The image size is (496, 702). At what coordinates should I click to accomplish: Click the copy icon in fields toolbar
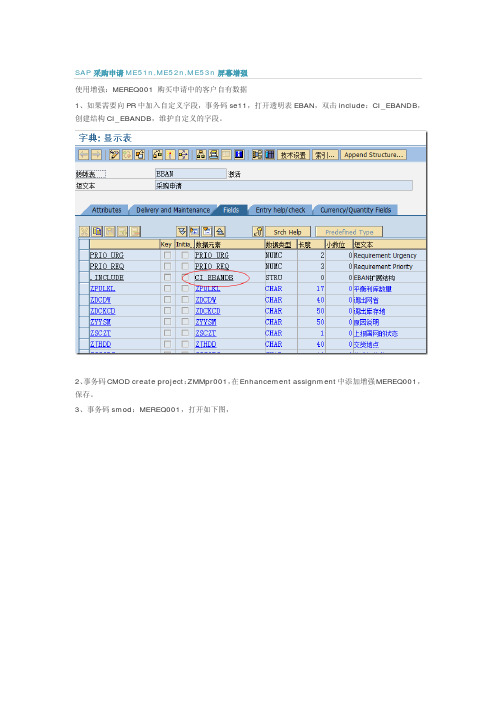coord(97,232)
